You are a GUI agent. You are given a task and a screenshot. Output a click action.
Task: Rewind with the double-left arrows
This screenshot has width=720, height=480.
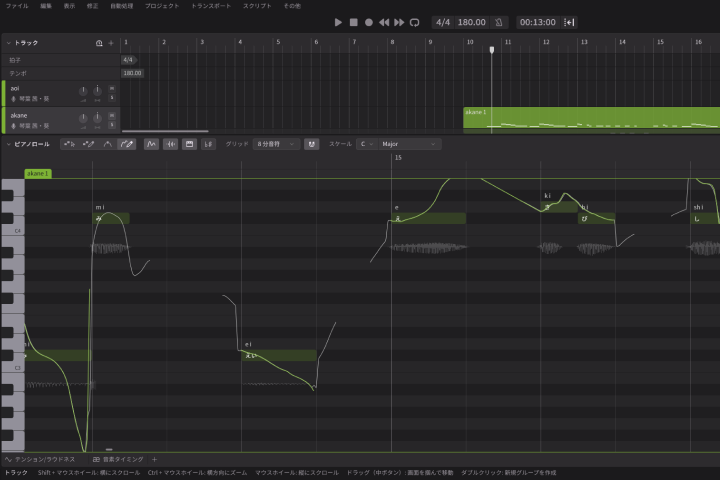(384, 22)
